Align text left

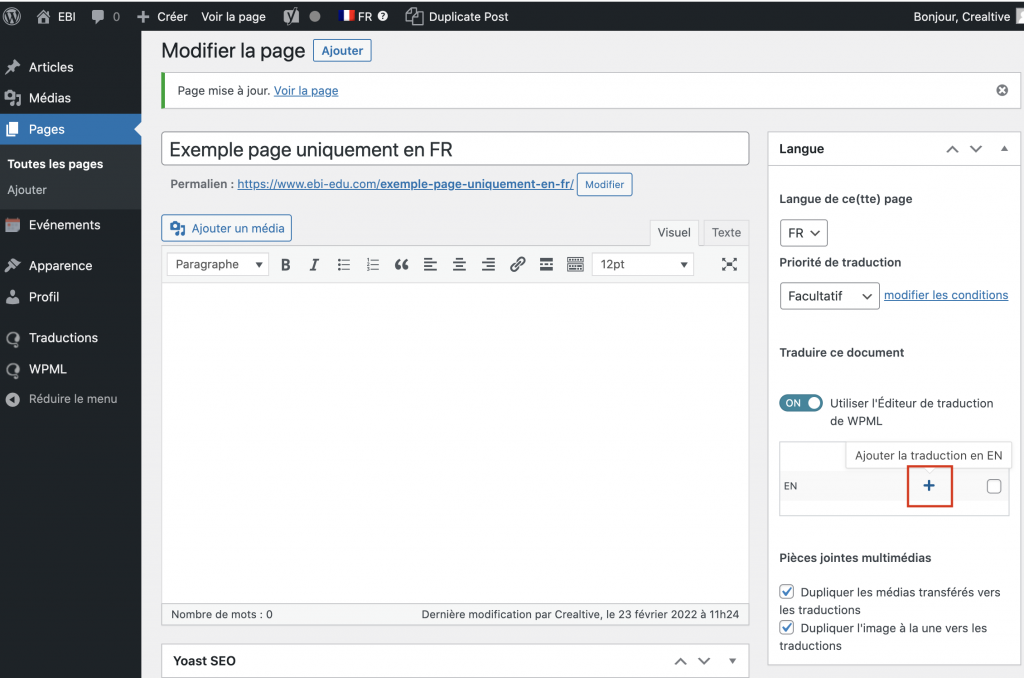(x=430, y=265)
